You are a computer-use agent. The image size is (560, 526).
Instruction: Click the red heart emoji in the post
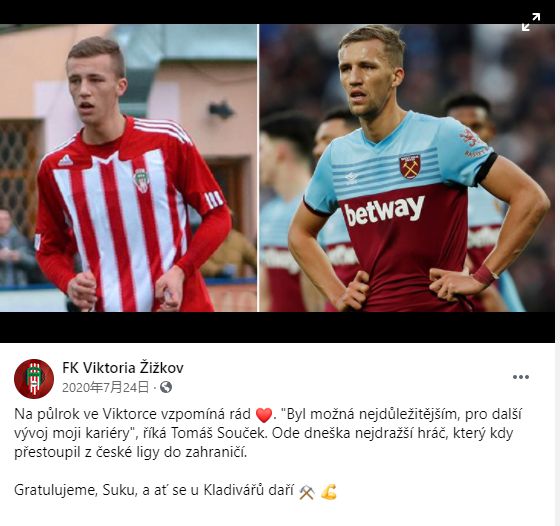pos(264,415)
